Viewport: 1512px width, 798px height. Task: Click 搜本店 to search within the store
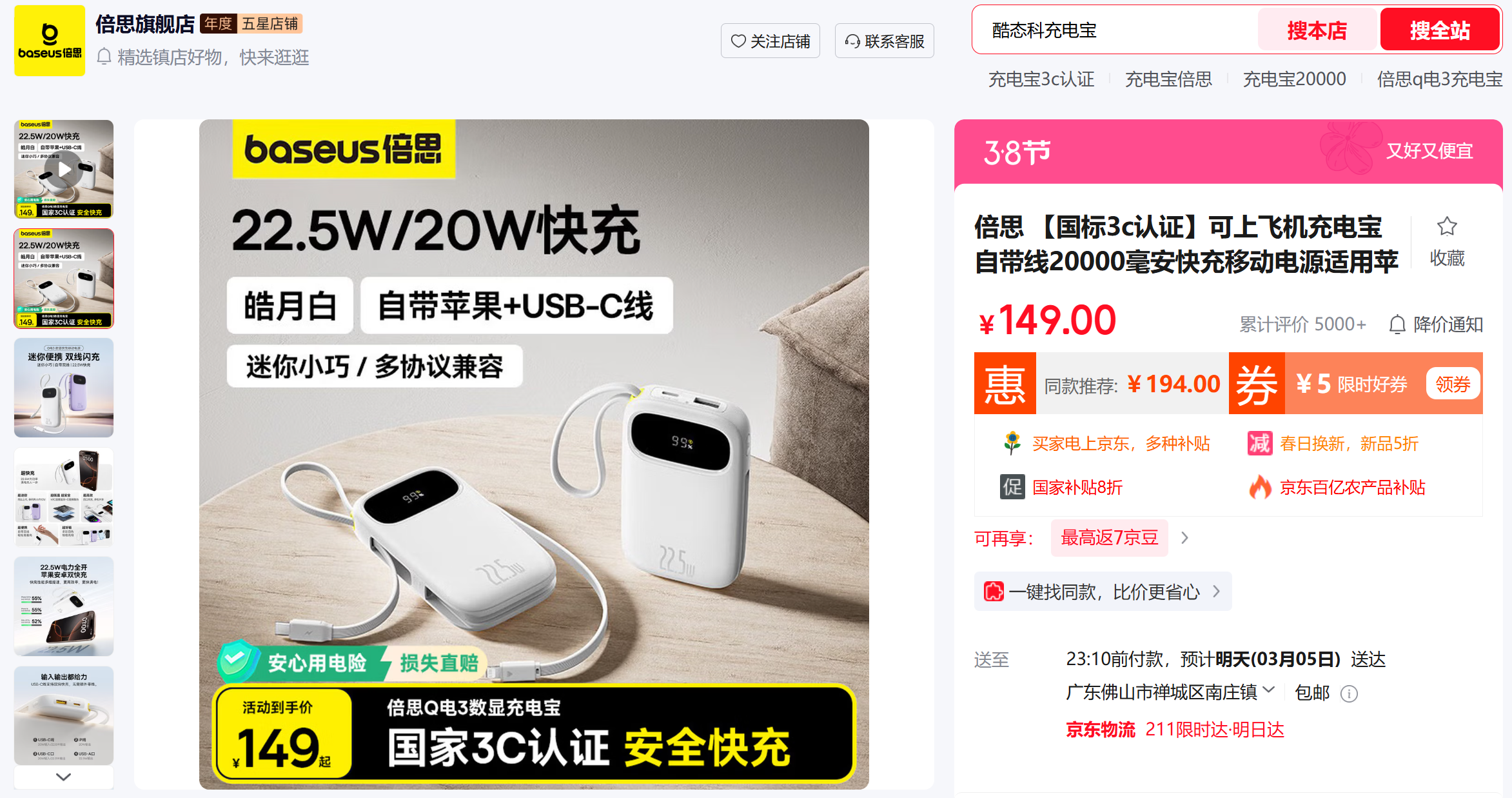(x=1317, y=30)
